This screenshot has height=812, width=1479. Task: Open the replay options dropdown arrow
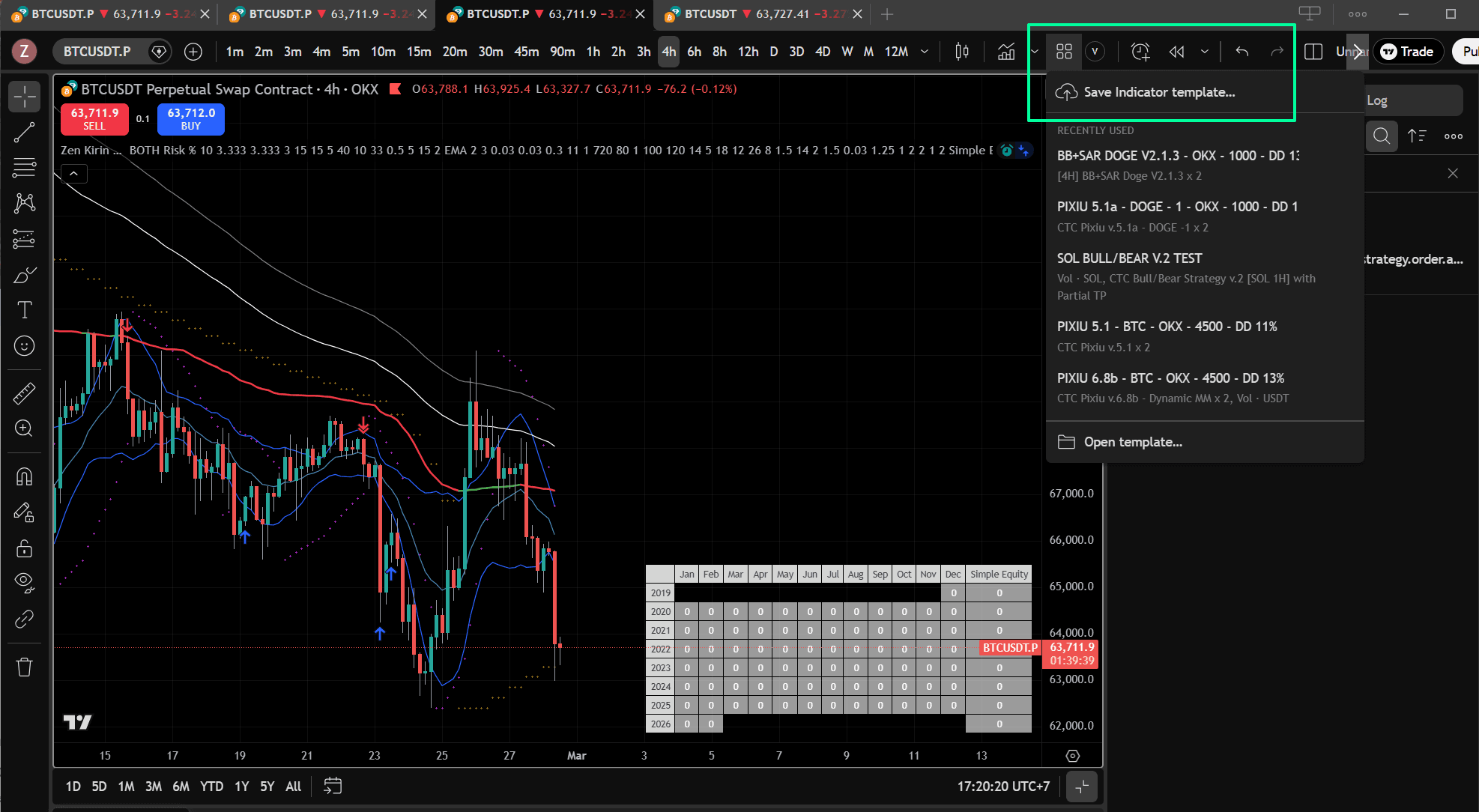(x=1205, y=52)
